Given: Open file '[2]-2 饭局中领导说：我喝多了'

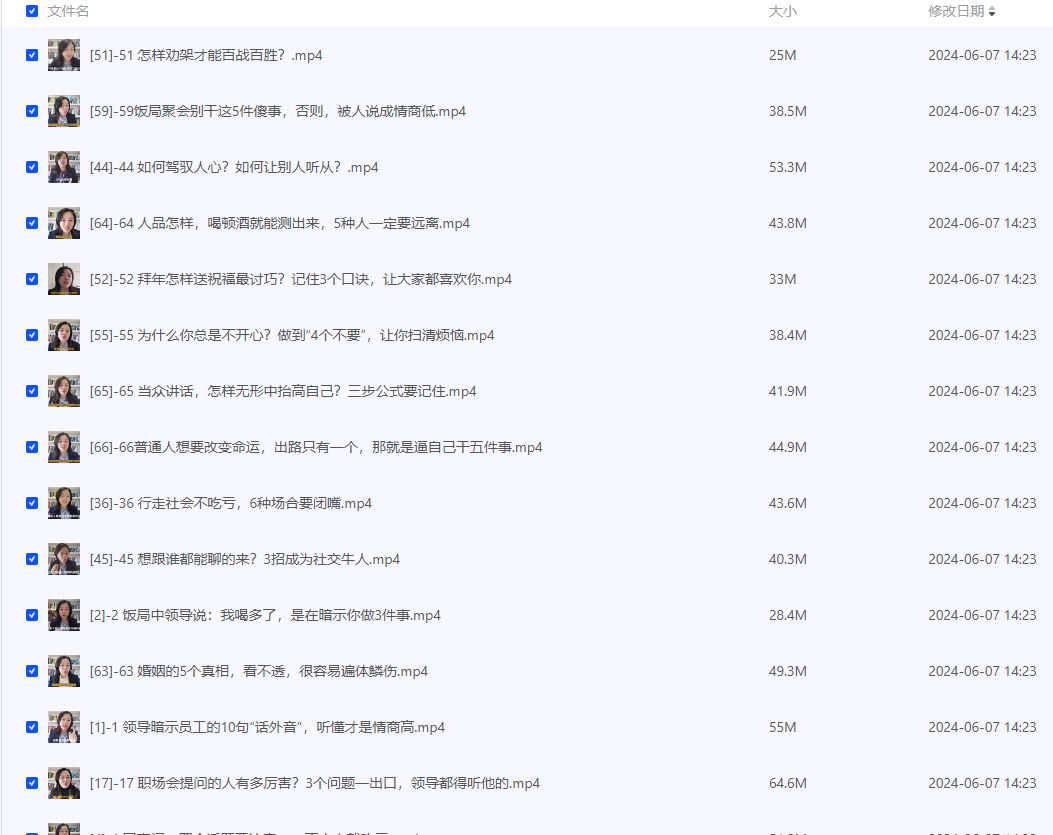Looking at the screenshot, I should coord(265,615).
